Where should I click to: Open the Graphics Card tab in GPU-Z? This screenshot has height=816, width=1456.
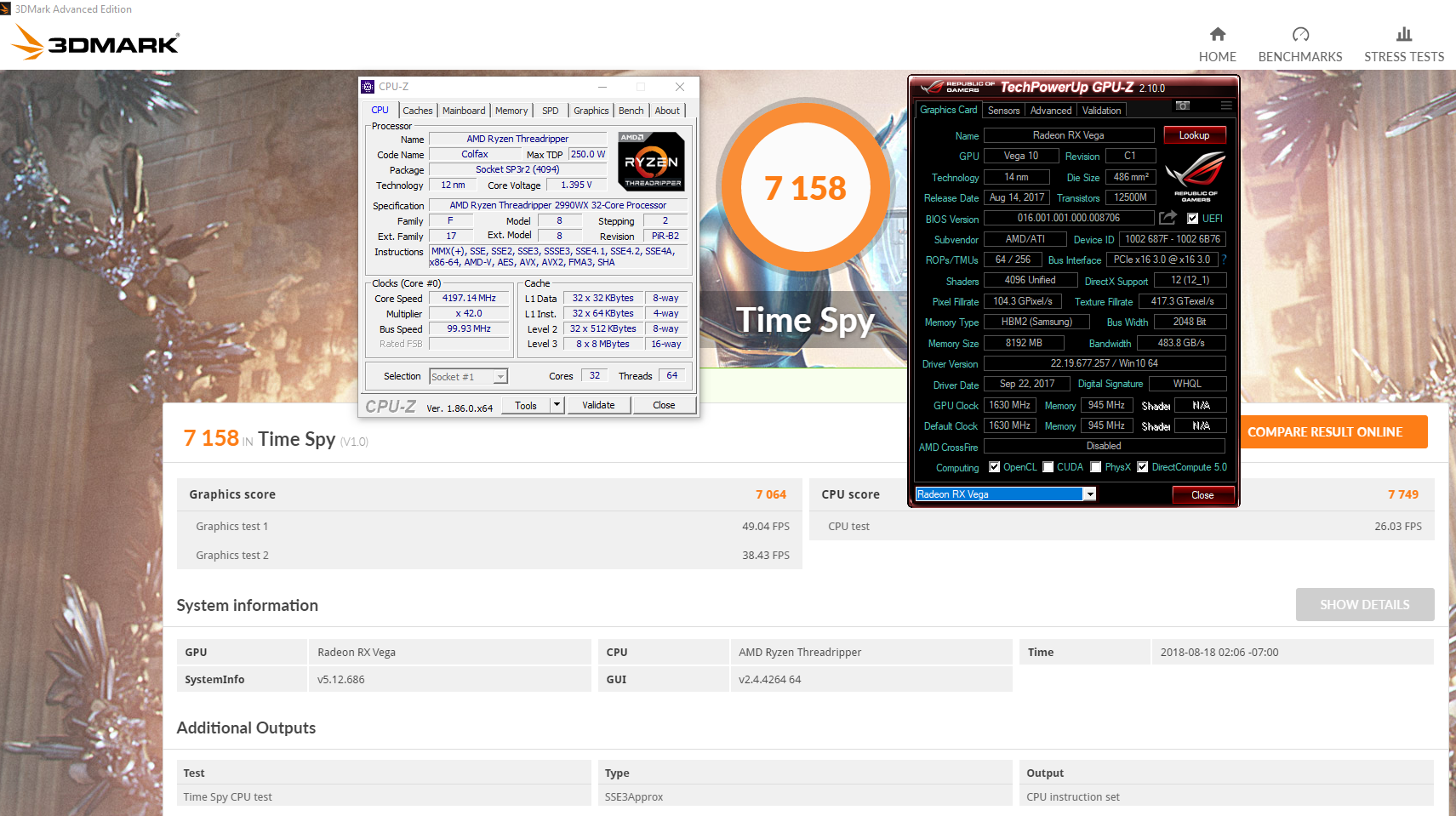(948, 110)
